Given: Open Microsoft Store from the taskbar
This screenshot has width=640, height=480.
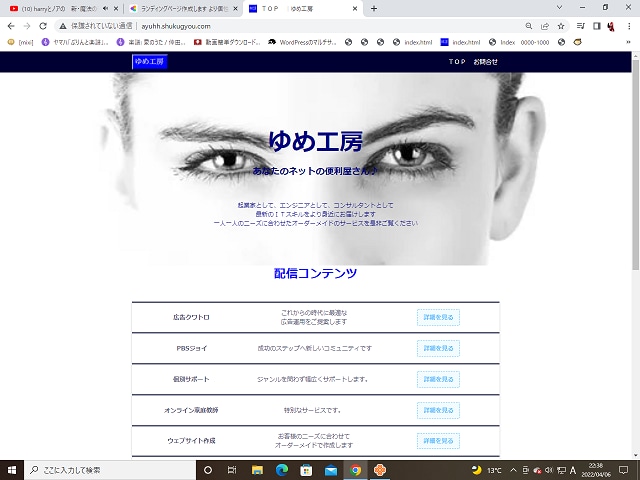Looking at the screenshot, I should click(x=306, y=470).
